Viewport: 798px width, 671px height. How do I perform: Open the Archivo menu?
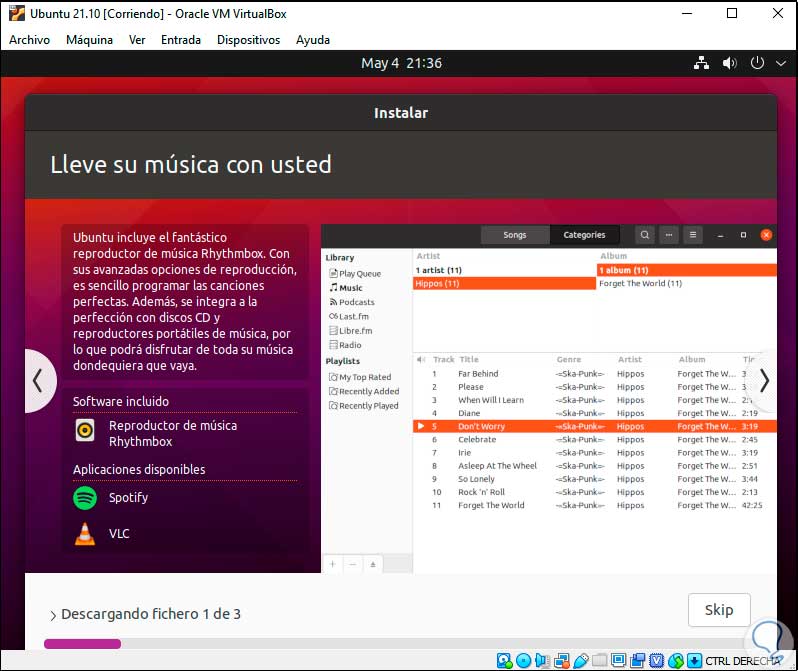click(30, 40)
